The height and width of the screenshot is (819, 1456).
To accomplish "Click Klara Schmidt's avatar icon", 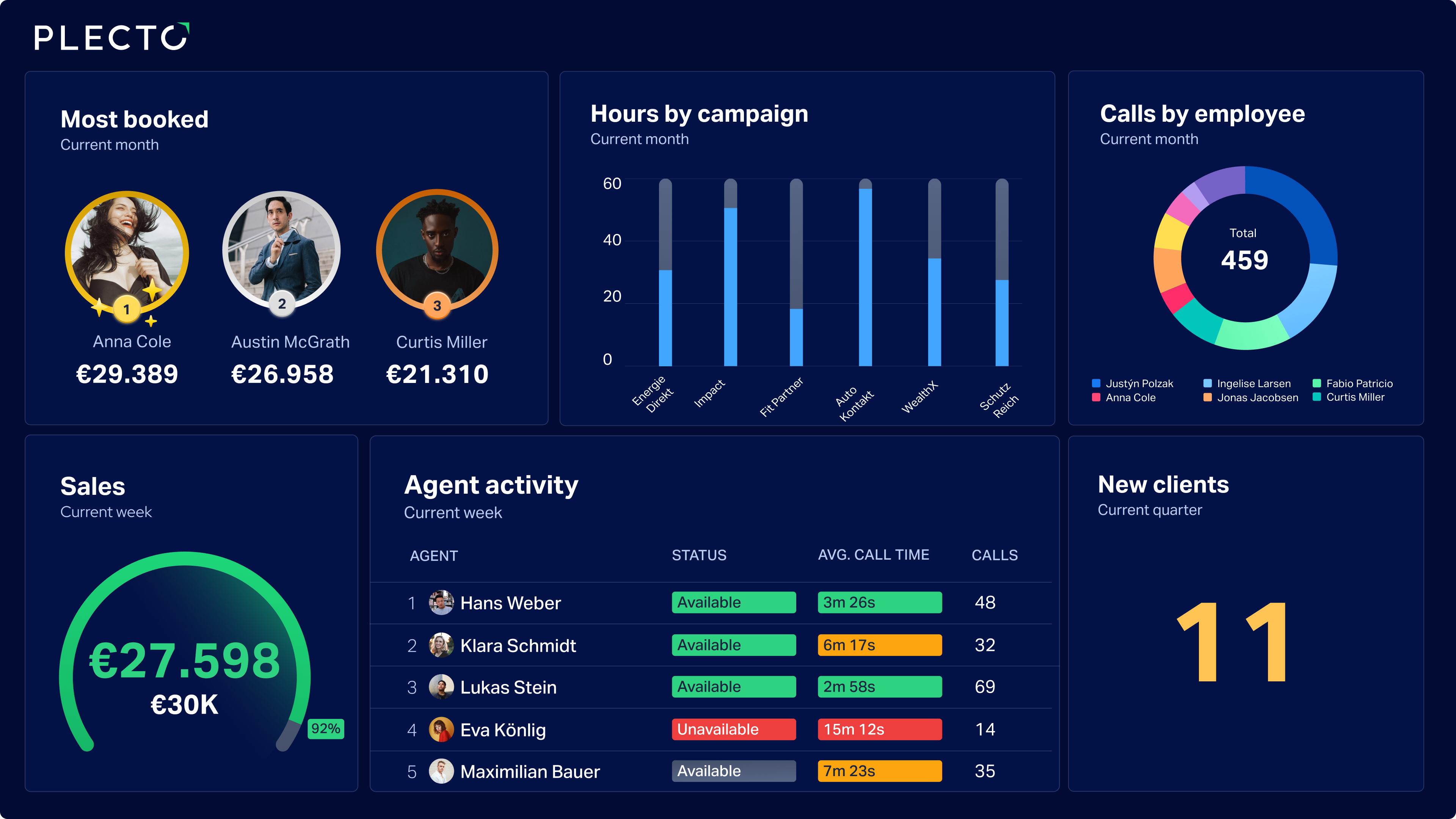I will pos(441,645).
